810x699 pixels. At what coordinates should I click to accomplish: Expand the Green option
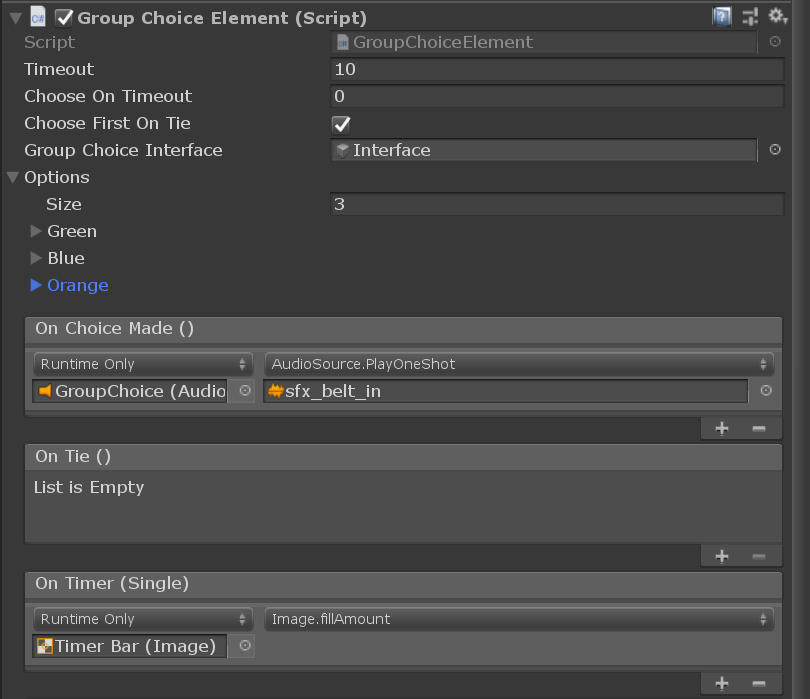tap(36, 231)
